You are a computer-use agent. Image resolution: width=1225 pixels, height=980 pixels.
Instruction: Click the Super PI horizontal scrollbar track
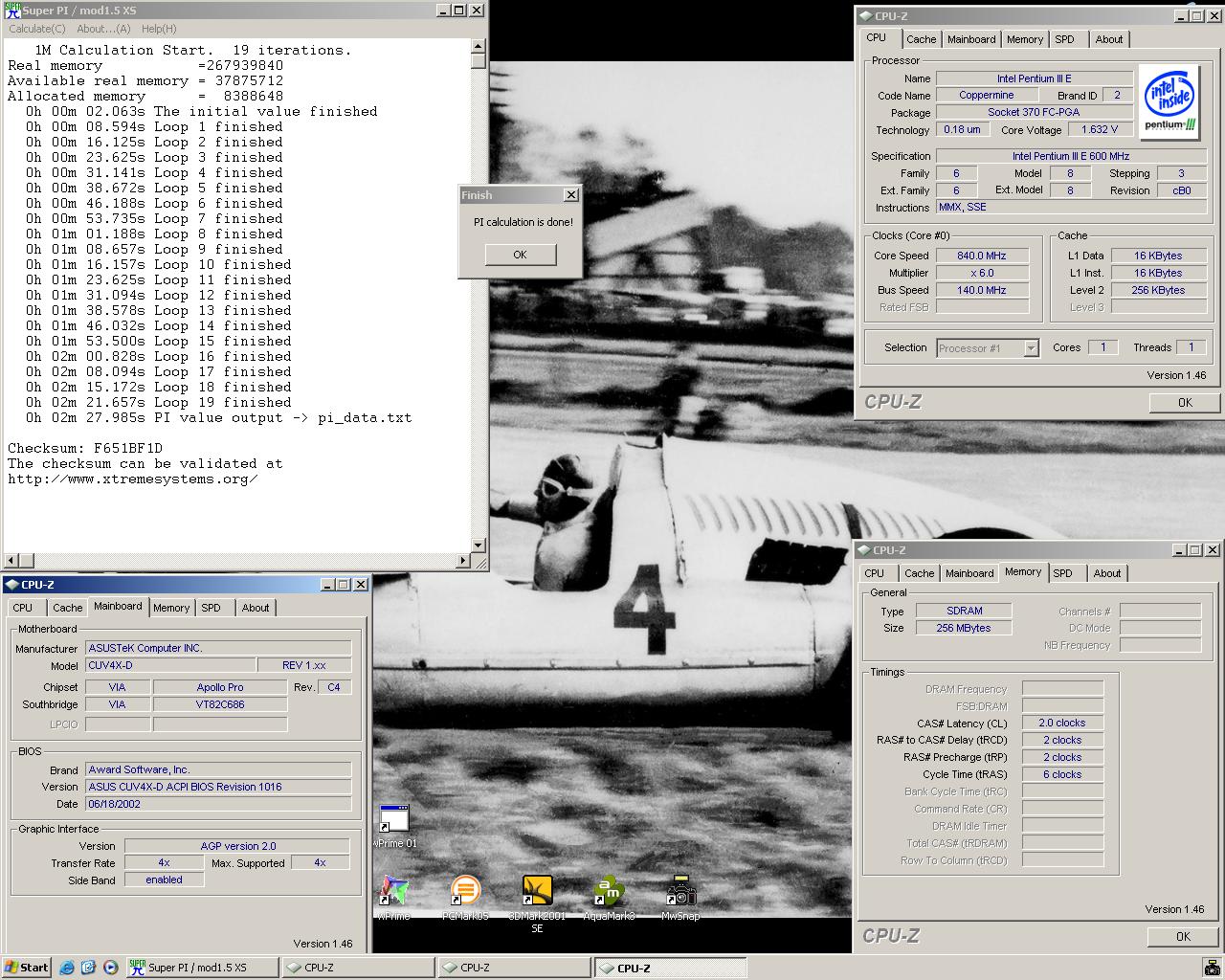click(237, 560)
